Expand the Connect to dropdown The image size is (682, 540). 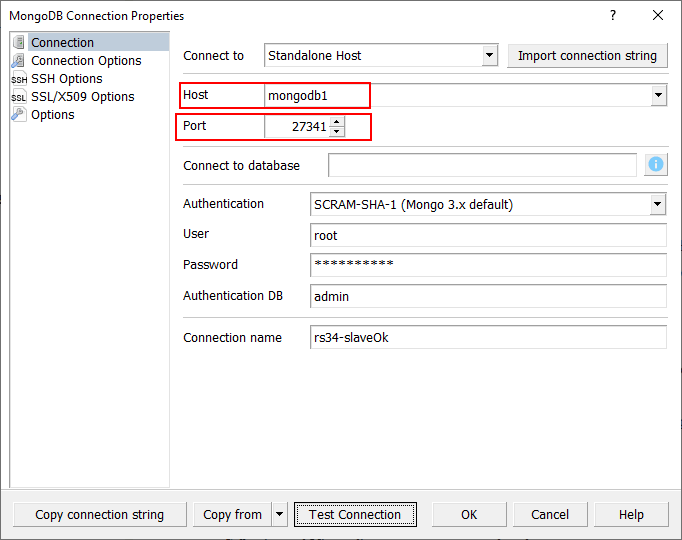[x=489, y=56]
